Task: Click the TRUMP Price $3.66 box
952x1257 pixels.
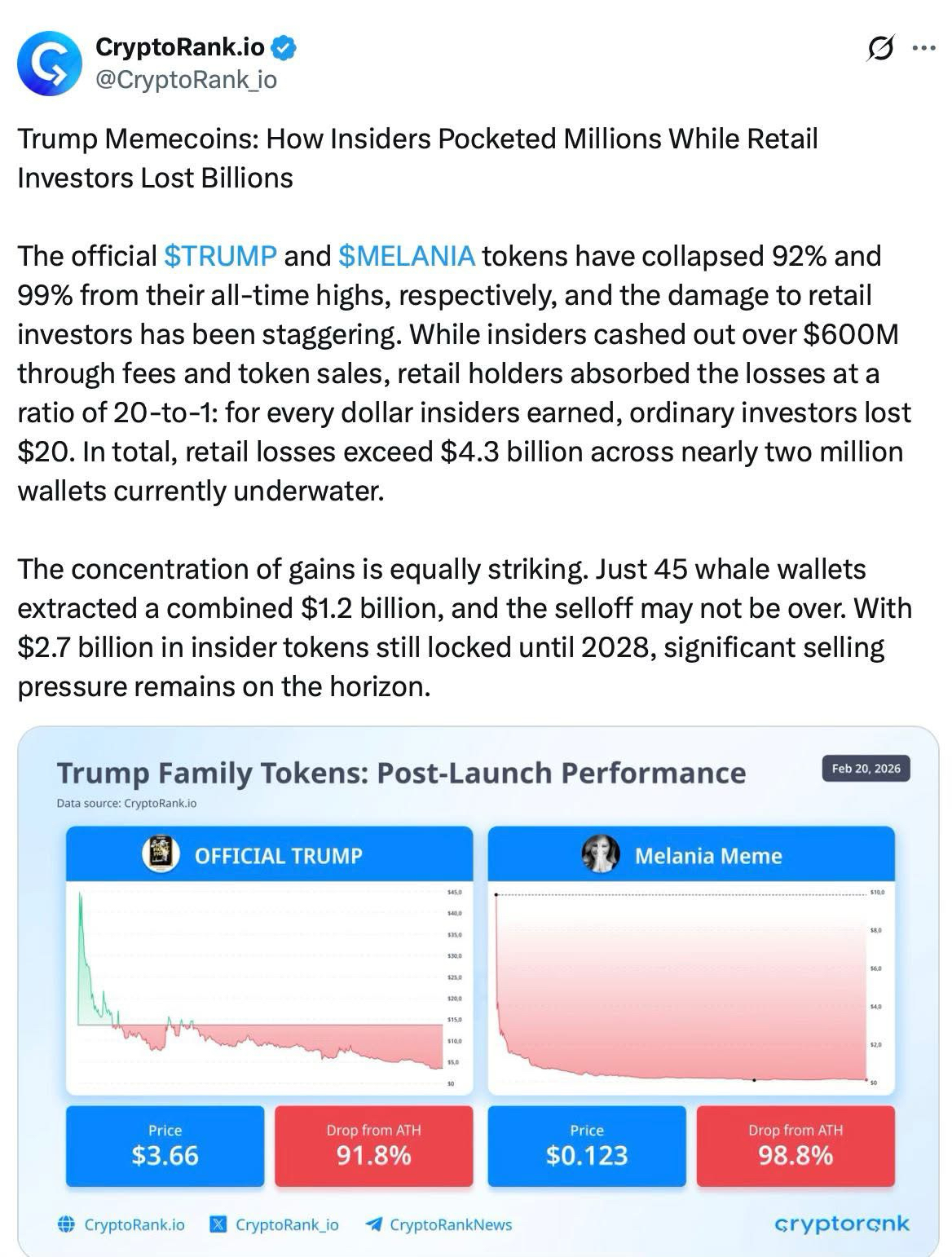Action: (x=165, y=1145)
